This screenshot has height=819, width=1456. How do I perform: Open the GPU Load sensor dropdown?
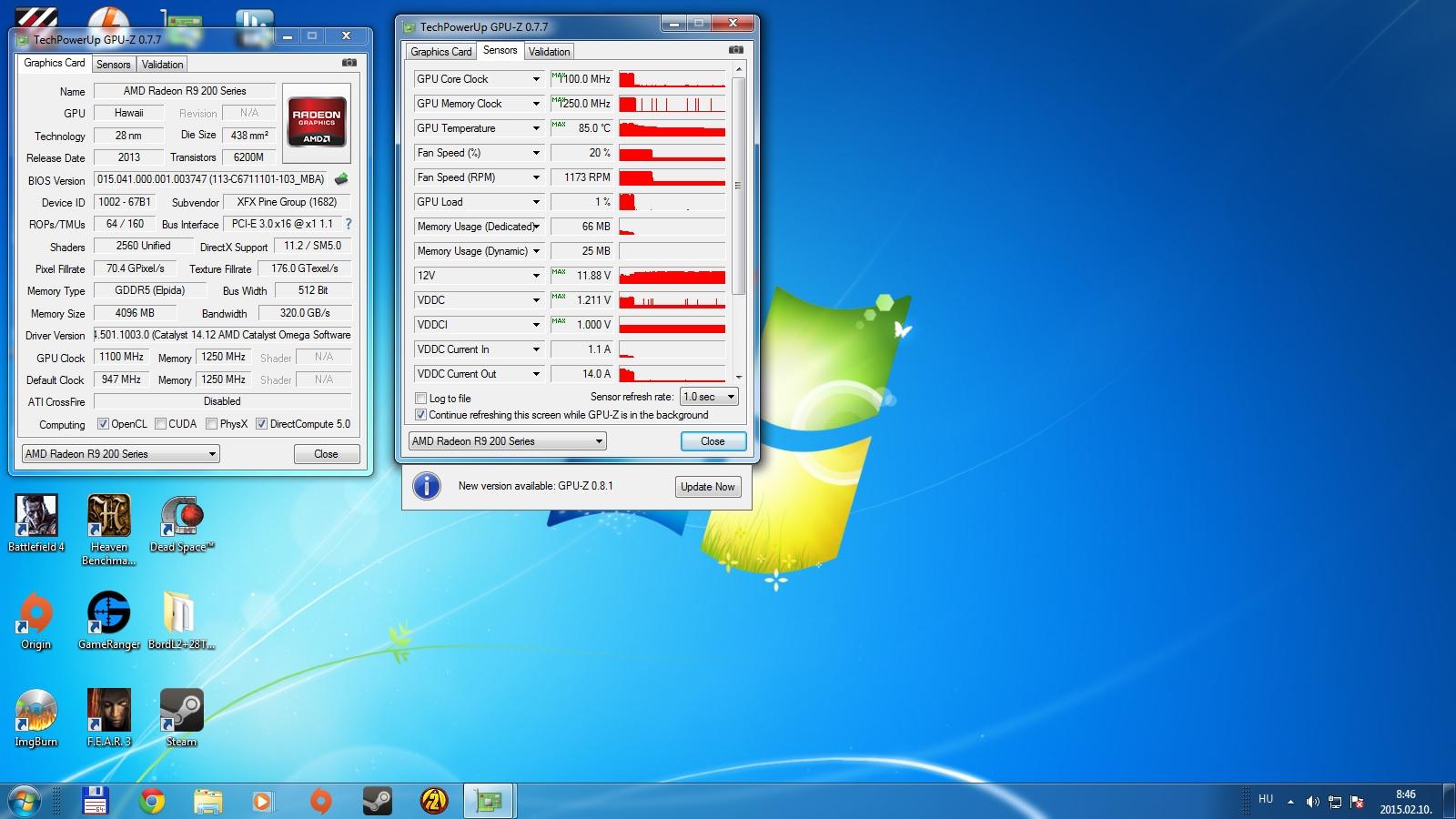536,202
